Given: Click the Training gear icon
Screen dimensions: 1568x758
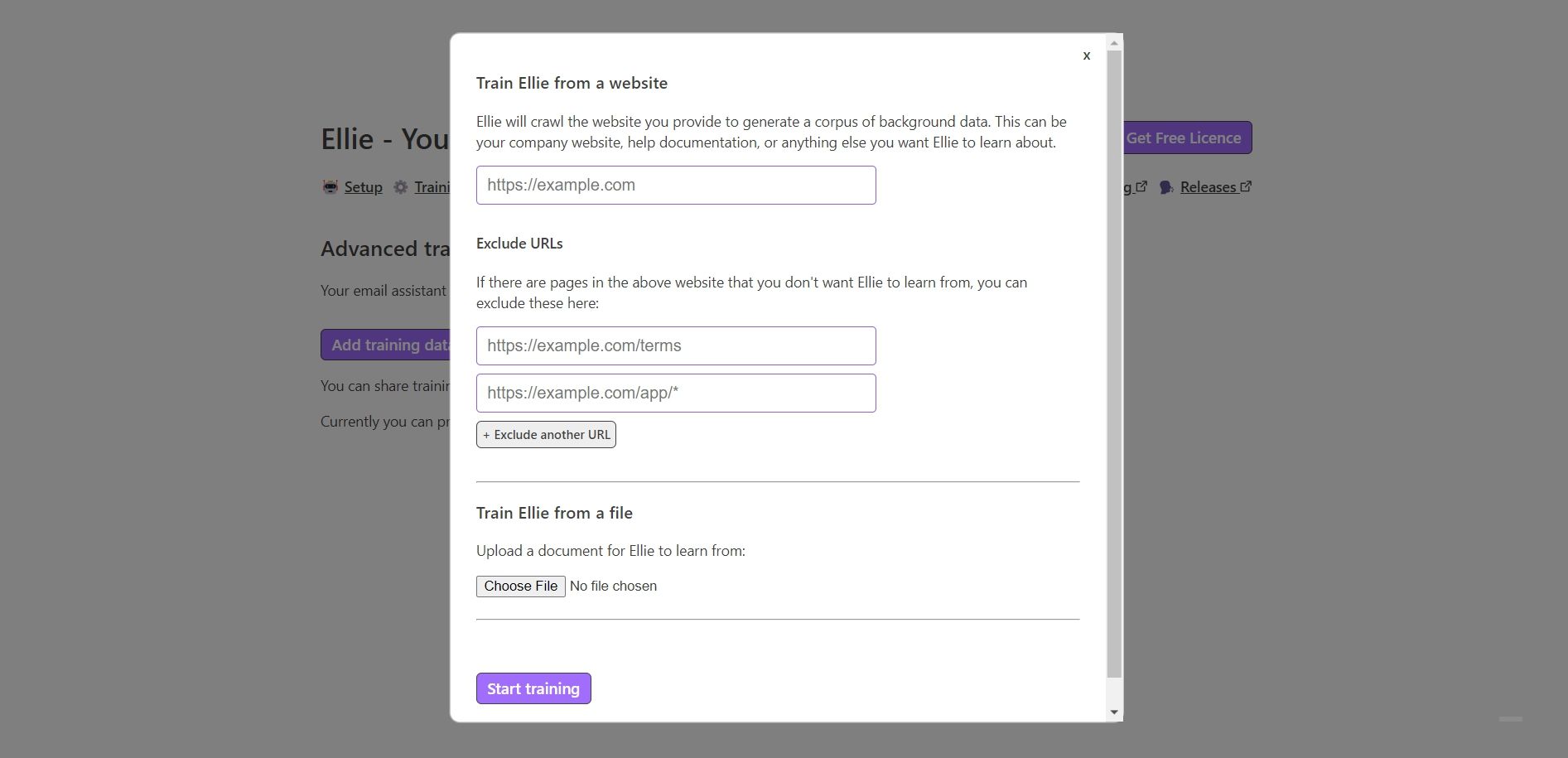Looking at the screenshot, I should click(401, 187).
